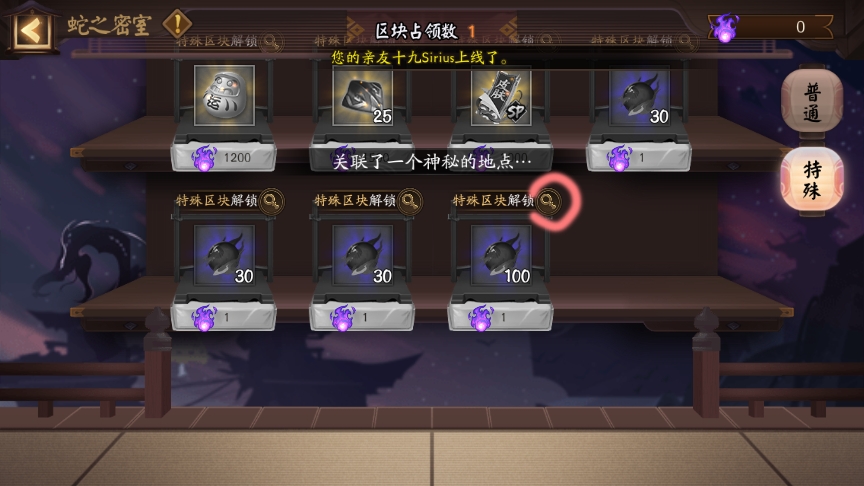Click magnifier on first lower 特殊区块解锁
Image resolution: width=864 pixels, height=486 pixels.
pyautogui.click(x=271, y=201)
